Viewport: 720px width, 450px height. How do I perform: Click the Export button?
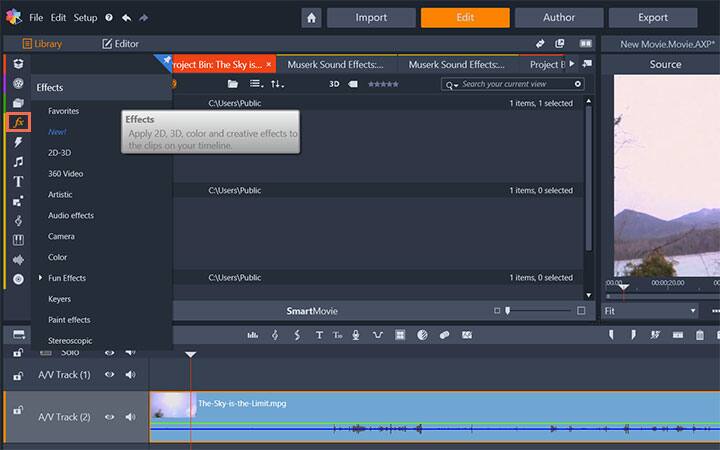pyautogui.click(x=652, y=18)
